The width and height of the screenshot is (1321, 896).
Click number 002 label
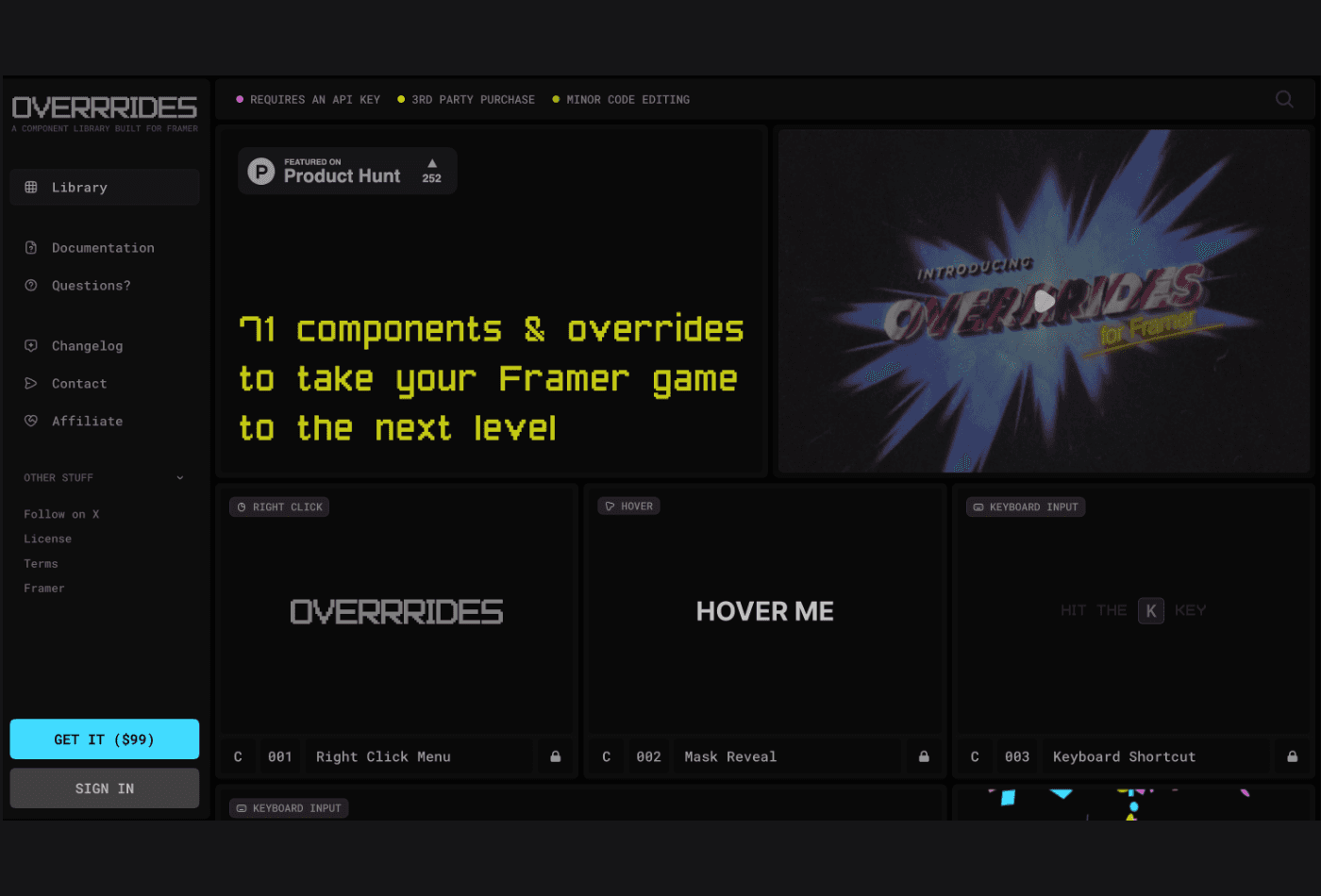click(648, 756)
